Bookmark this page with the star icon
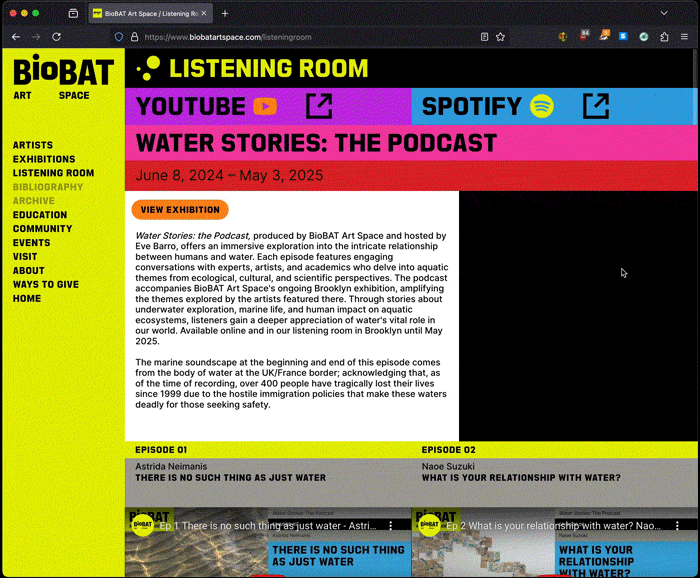This screenshot has height=578, width=700. click(500, 37)
